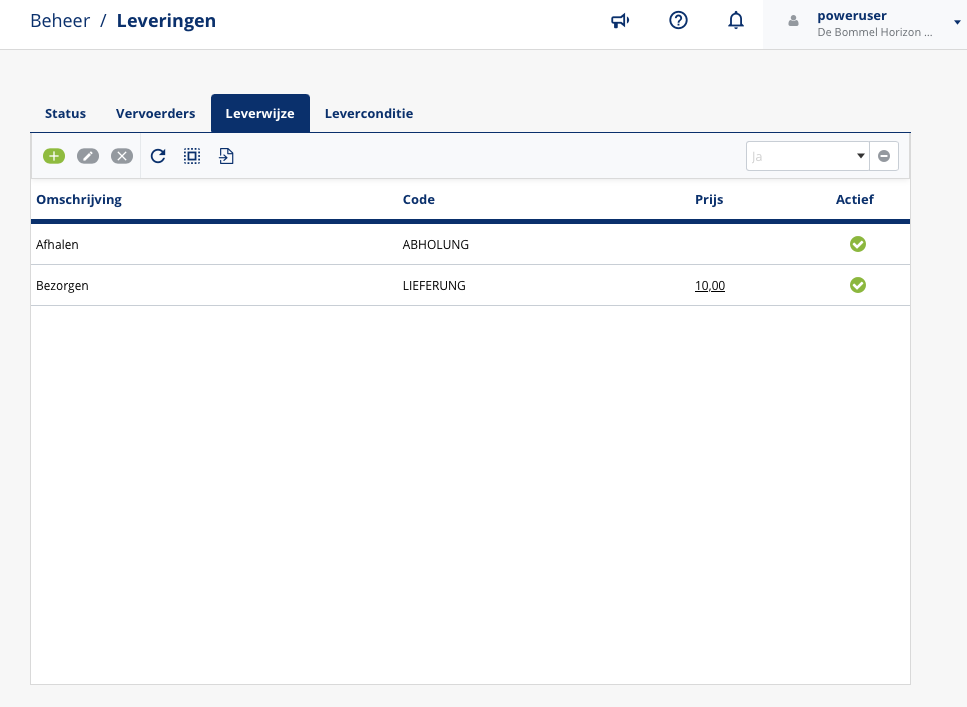The width and height of the screenshot is (967, 707).
Task: Open the Leverconditie tab
Action: 368,114
